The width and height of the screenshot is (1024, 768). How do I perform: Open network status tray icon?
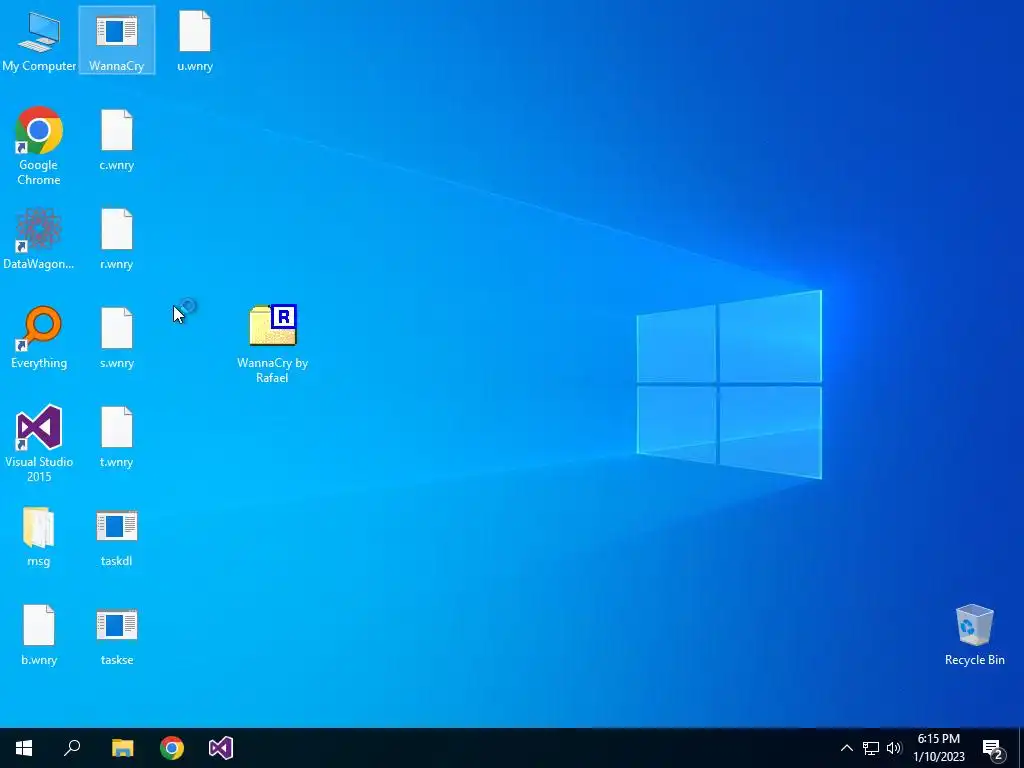[x=871, y=748]
